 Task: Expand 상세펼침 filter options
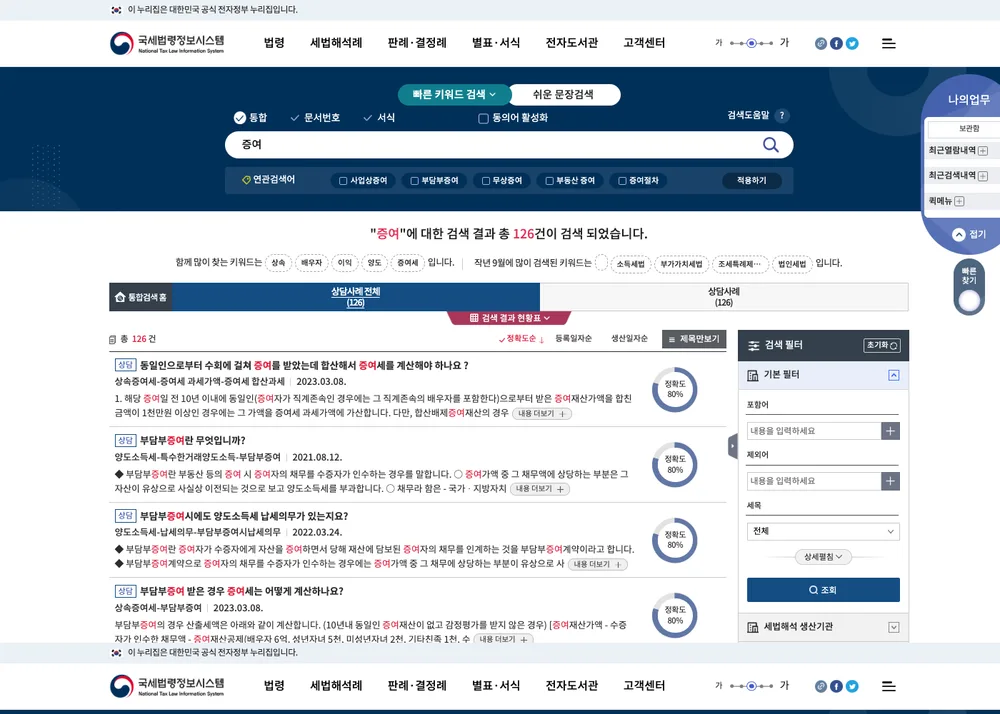coord(823,557)
